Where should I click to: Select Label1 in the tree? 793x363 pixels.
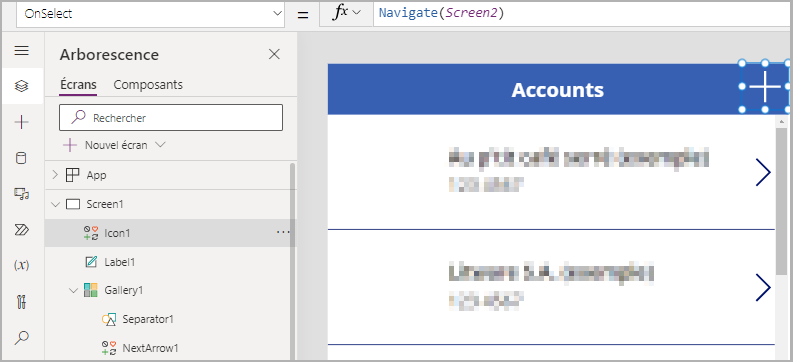[x=120, y=262]
